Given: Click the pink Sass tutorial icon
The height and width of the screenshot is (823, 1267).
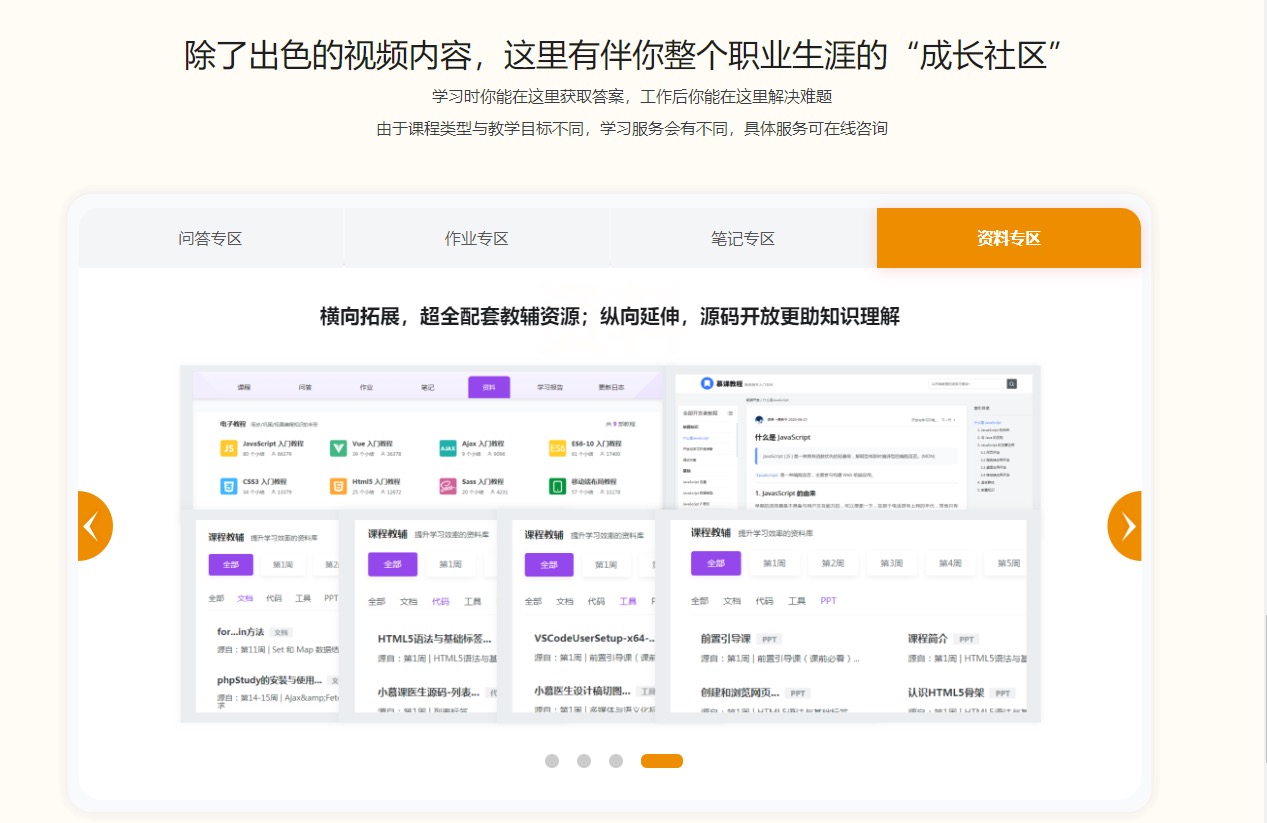Looking at the screenshot, I should 448,487.
